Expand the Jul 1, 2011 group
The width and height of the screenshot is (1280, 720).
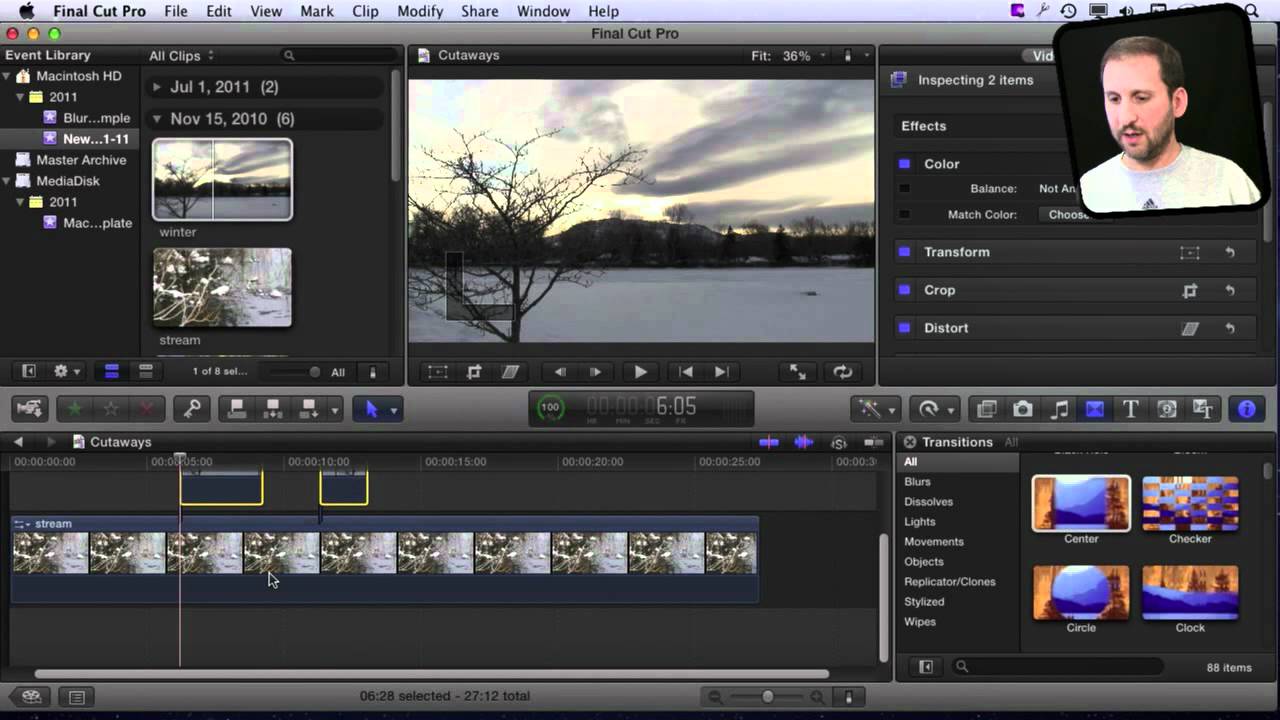coord(157,88)
